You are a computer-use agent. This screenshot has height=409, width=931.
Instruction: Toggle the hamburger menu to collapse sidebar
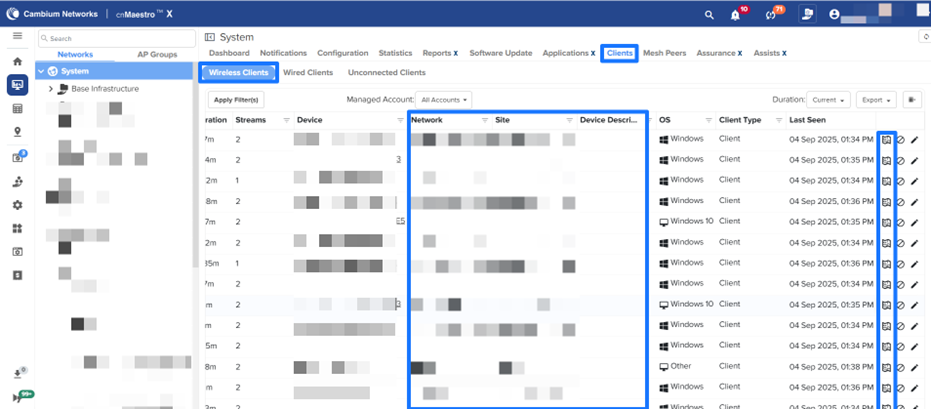coord(17,36)
